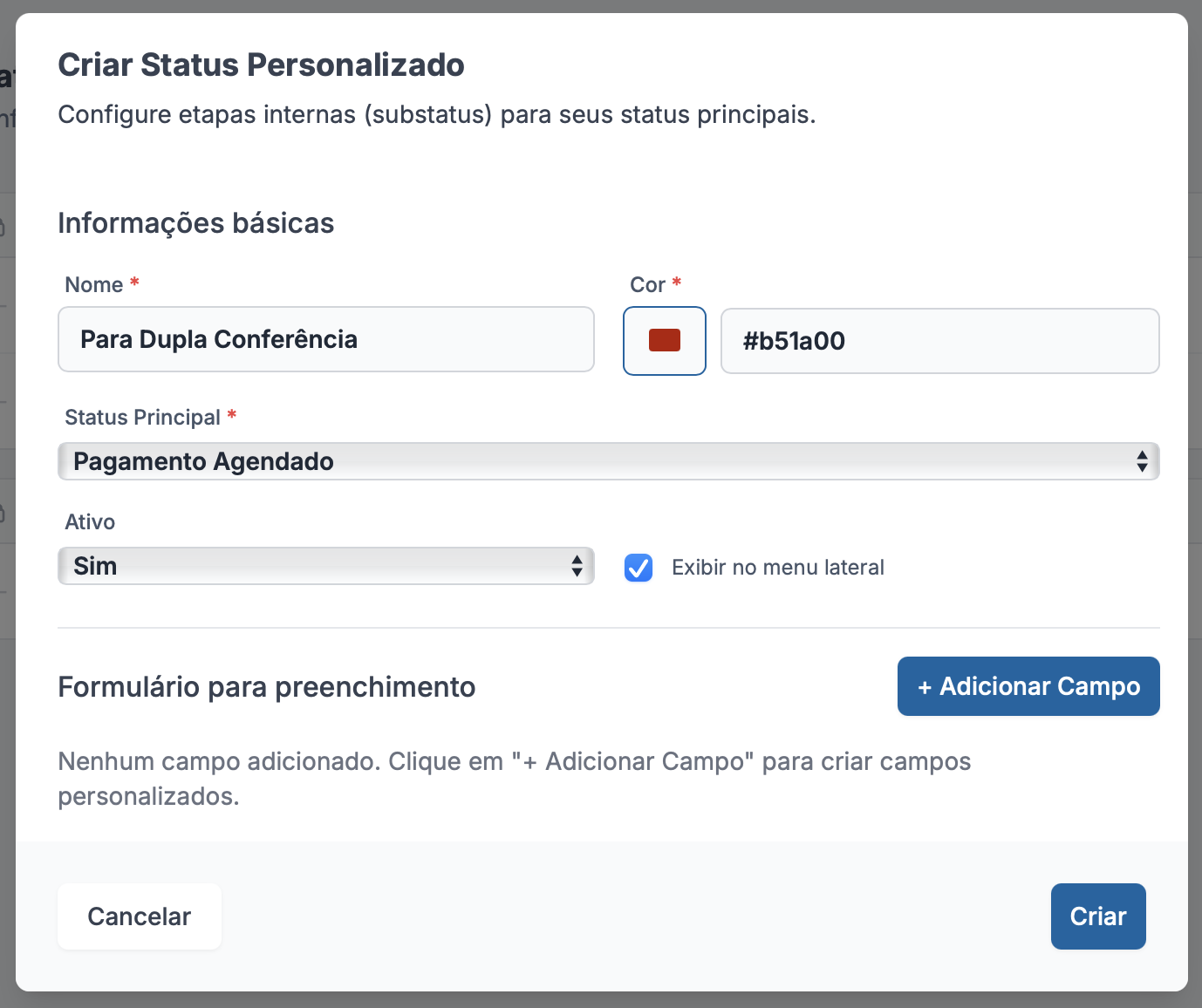Click the Status Principal label
Image resolution: width=1202 pixels, height=1008 pixels.
tap(142, 418)
